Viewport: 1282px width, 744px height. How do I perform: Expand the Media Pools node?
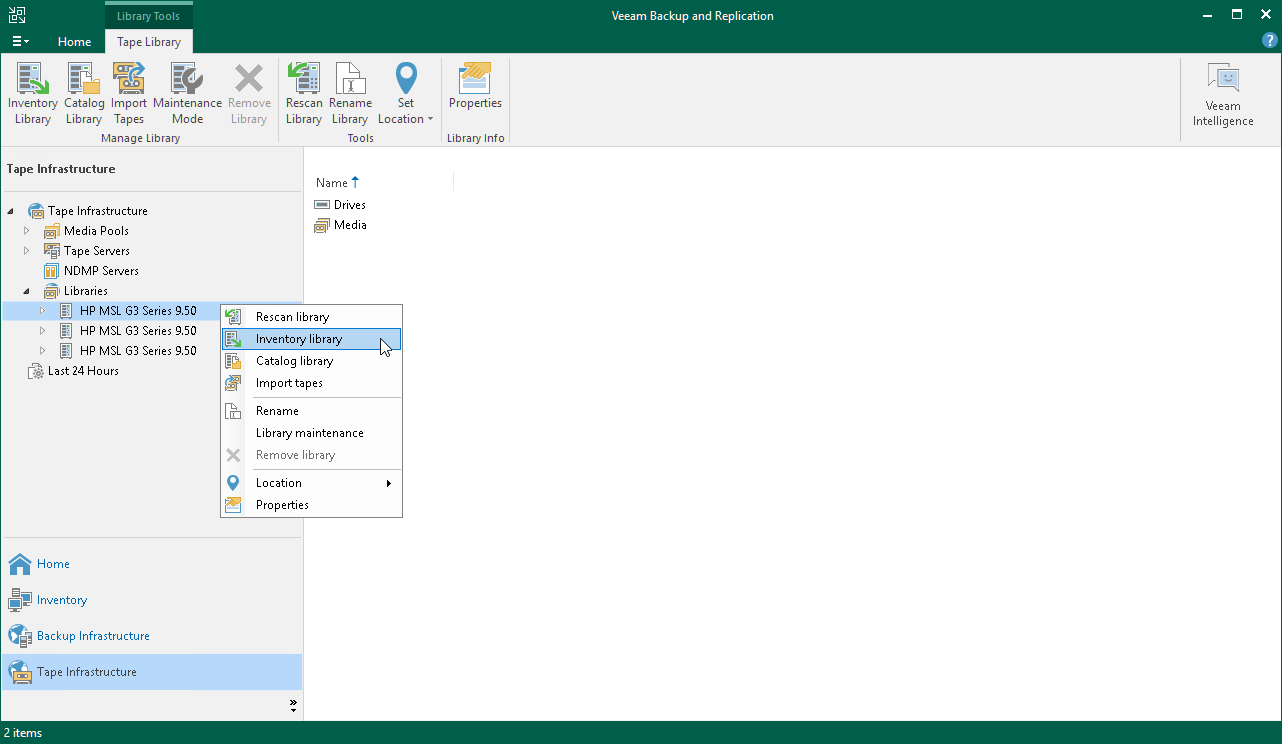tap(27, 231)
